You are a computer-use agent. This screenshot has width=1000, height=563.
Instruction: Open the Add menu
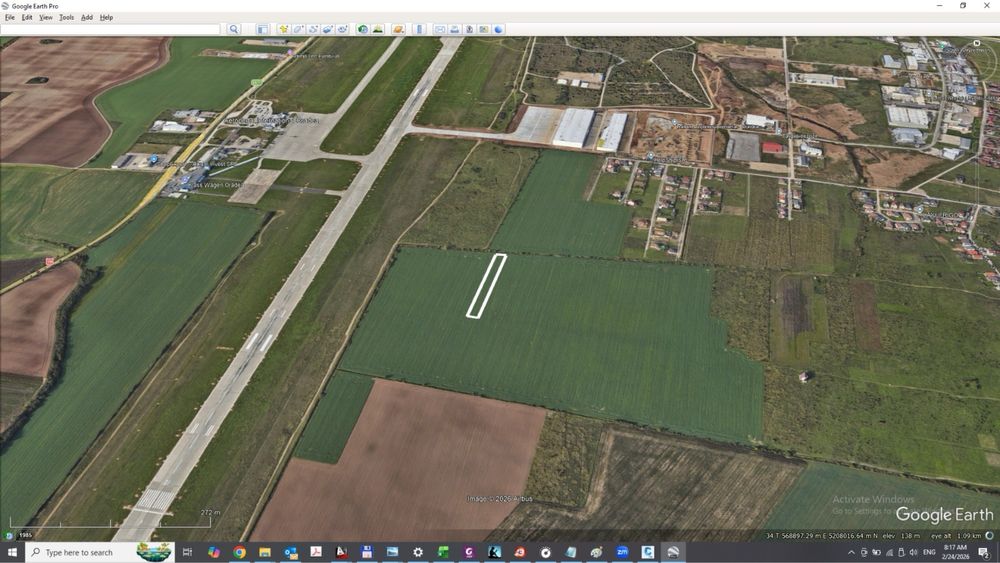pyautogui.click(x=87, y=17)
